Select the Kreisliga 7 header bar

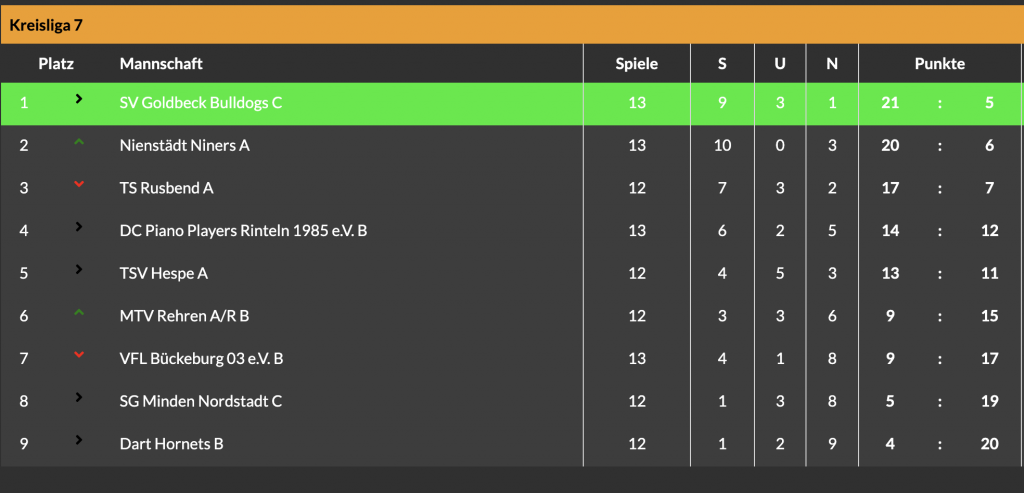point(512,25)
